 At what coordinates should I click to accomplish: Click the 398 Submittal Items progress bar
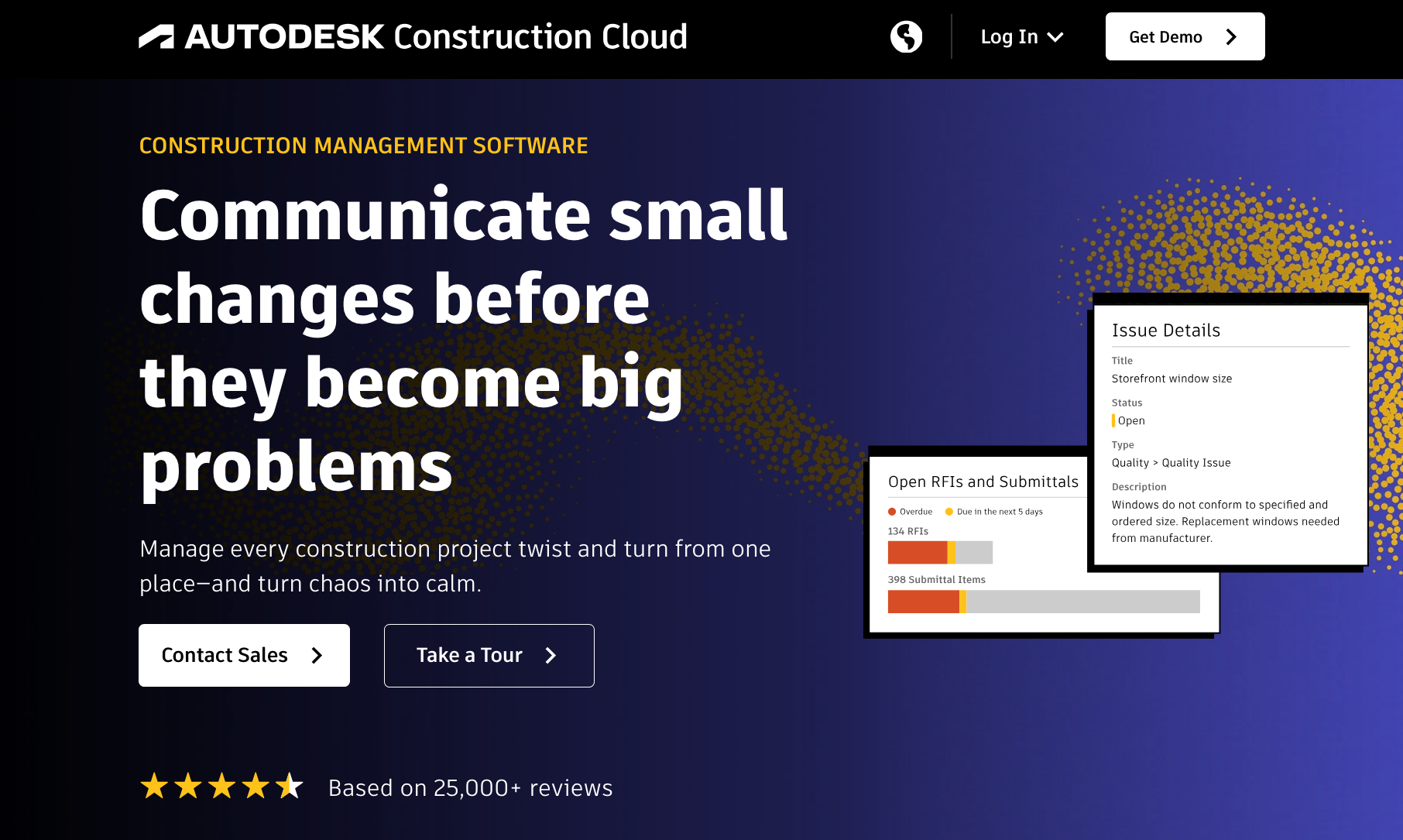(1044, 602)
